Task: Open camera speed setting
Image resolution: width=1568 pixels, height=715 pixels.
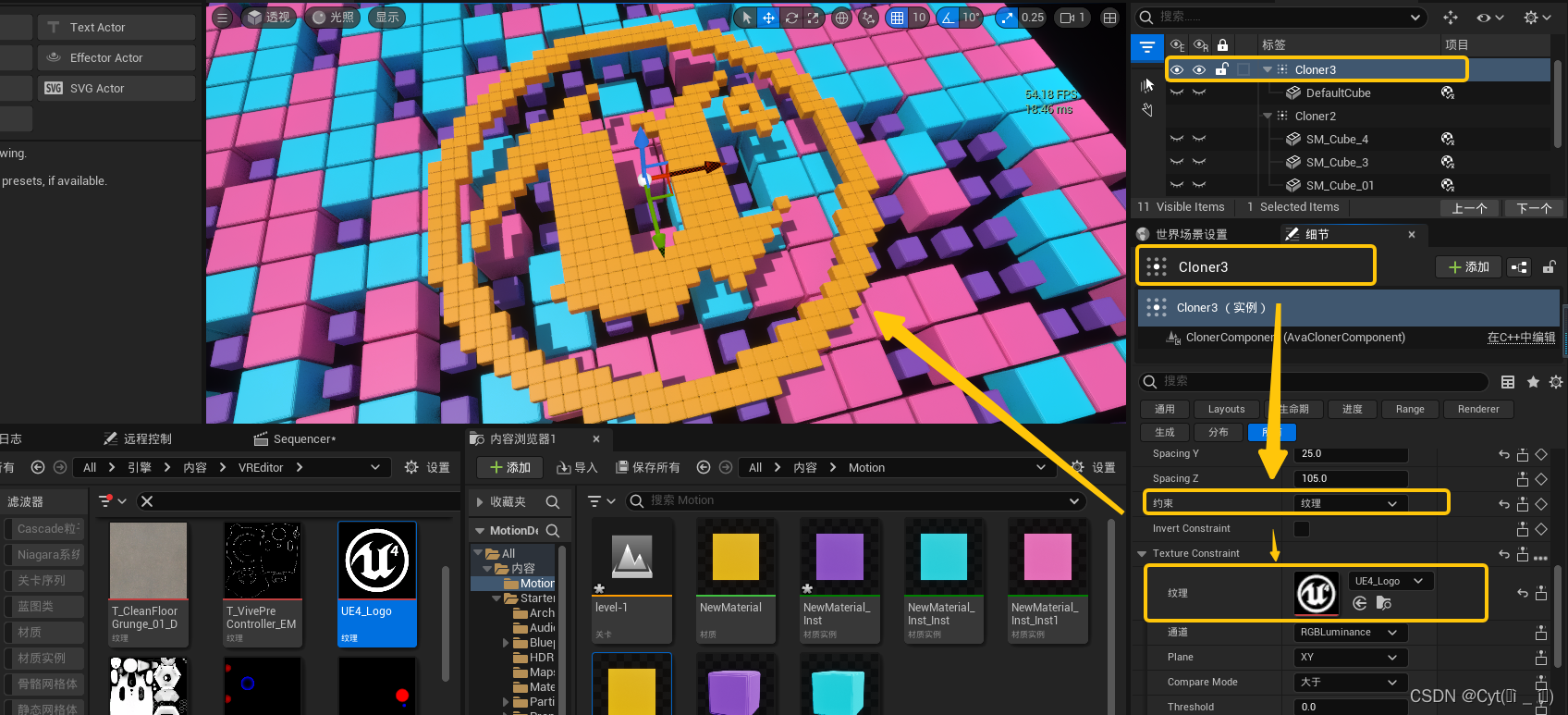Action: pos(1072,18)
